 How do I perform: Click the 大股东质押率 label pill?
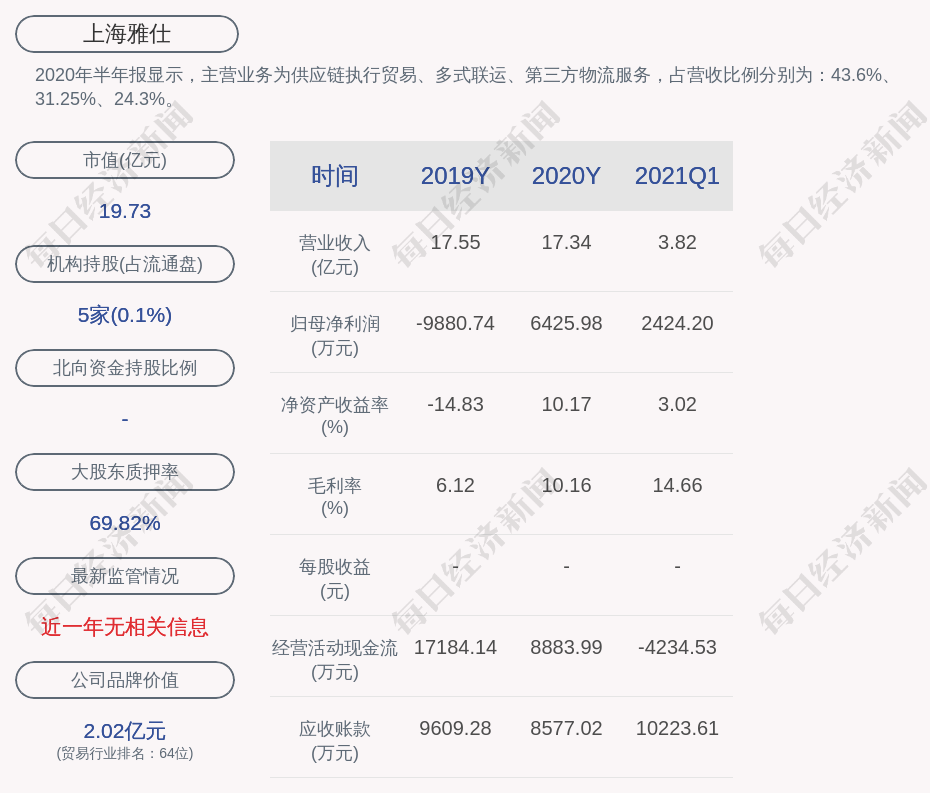click(125, 472)
